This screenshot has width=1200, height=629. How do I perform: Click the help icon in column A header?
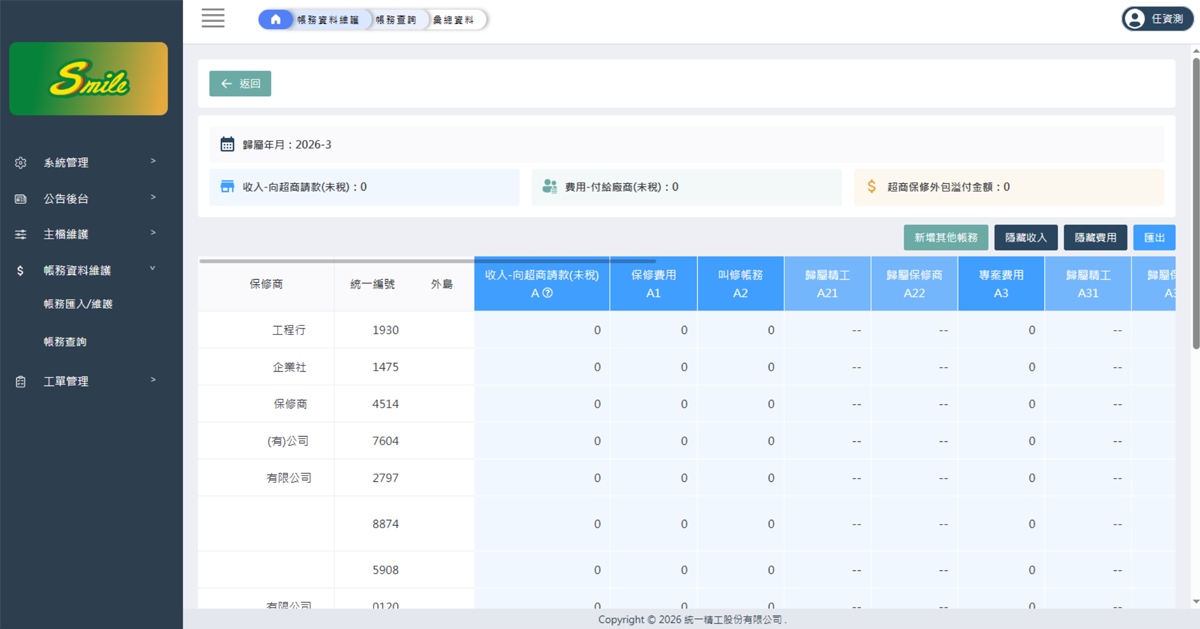[x=548, y=293]
